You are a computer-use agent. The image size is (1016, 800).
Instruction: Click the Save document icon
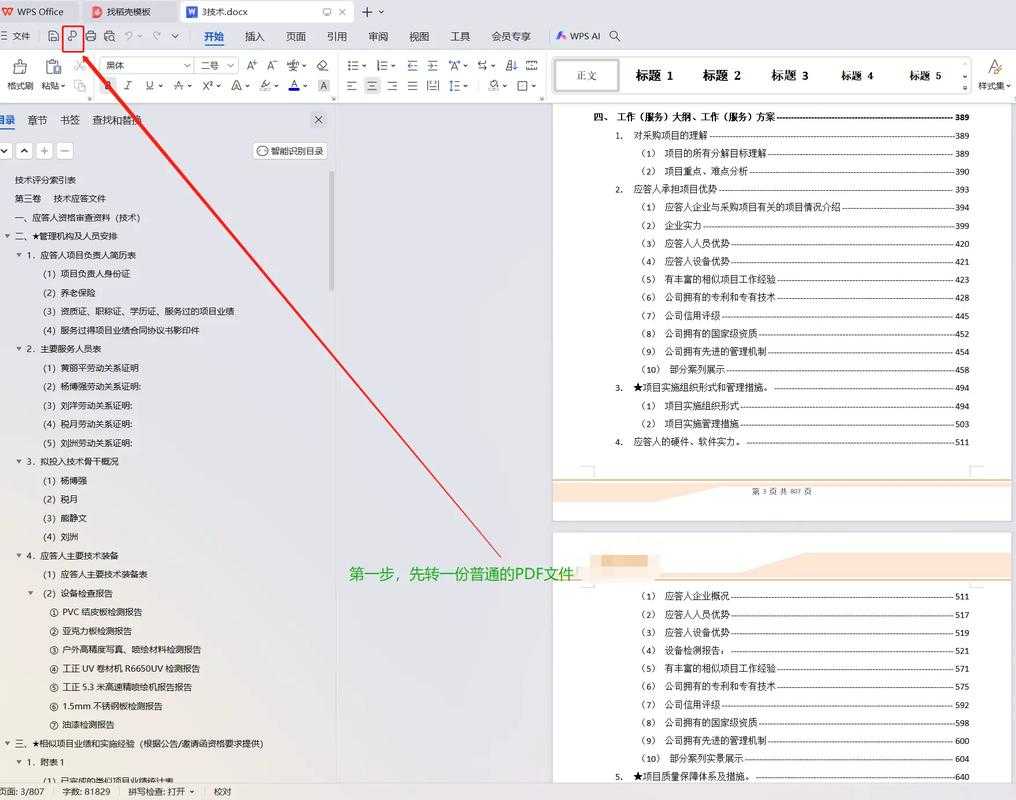[53, 36]
